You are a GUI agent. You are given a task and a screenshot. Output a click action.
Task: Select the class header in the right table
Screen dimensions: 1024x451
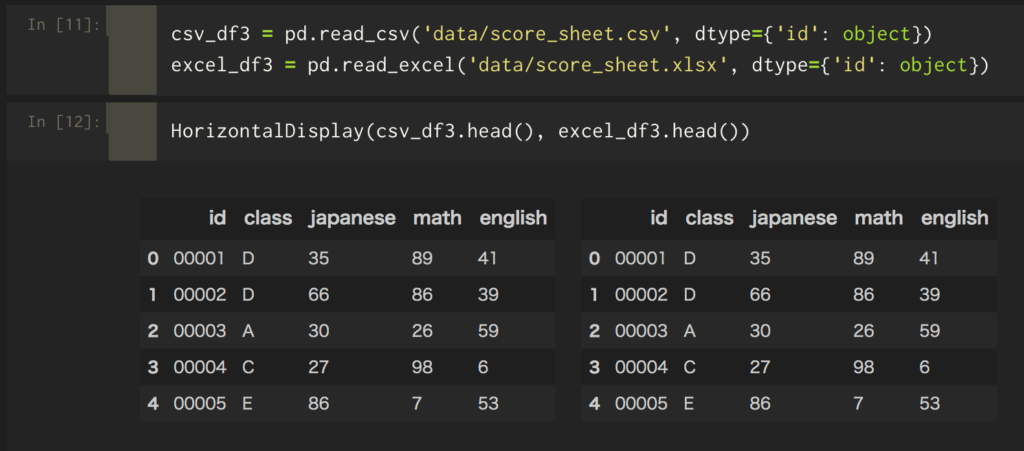[x=709, y=218]
